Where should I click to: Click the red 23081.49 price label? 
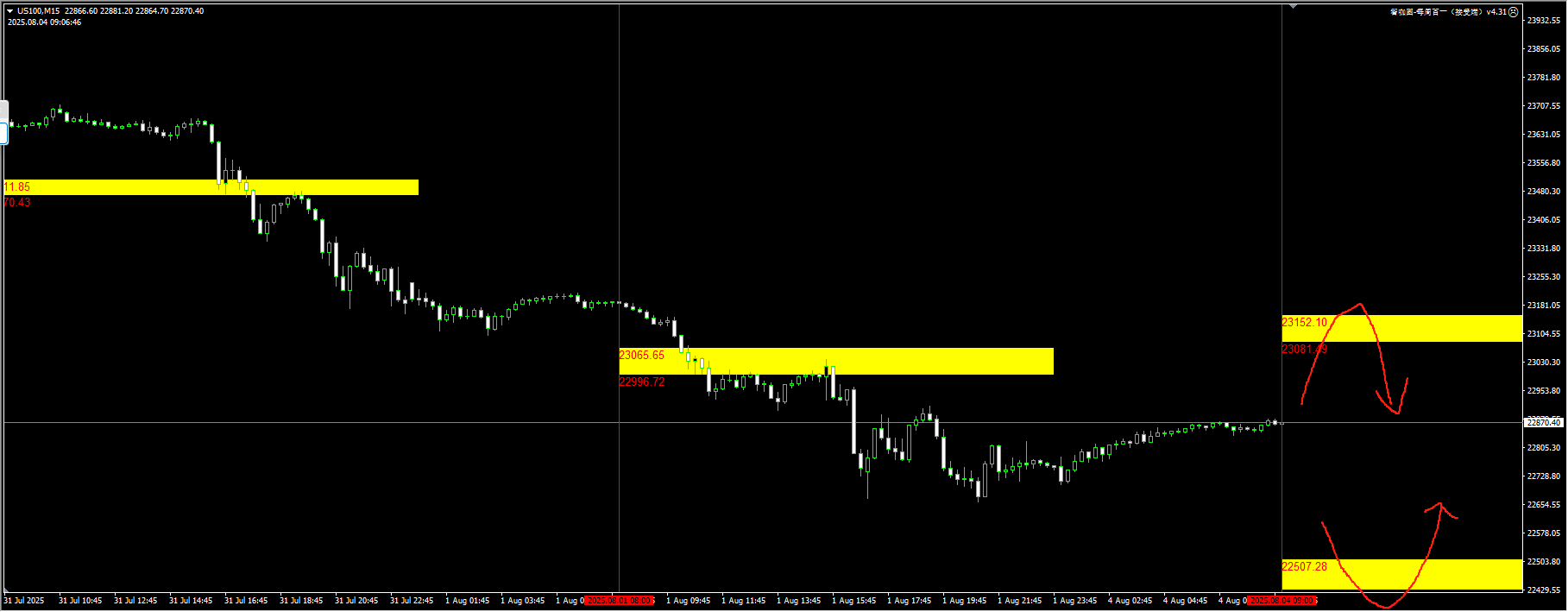coord(1304,350)
